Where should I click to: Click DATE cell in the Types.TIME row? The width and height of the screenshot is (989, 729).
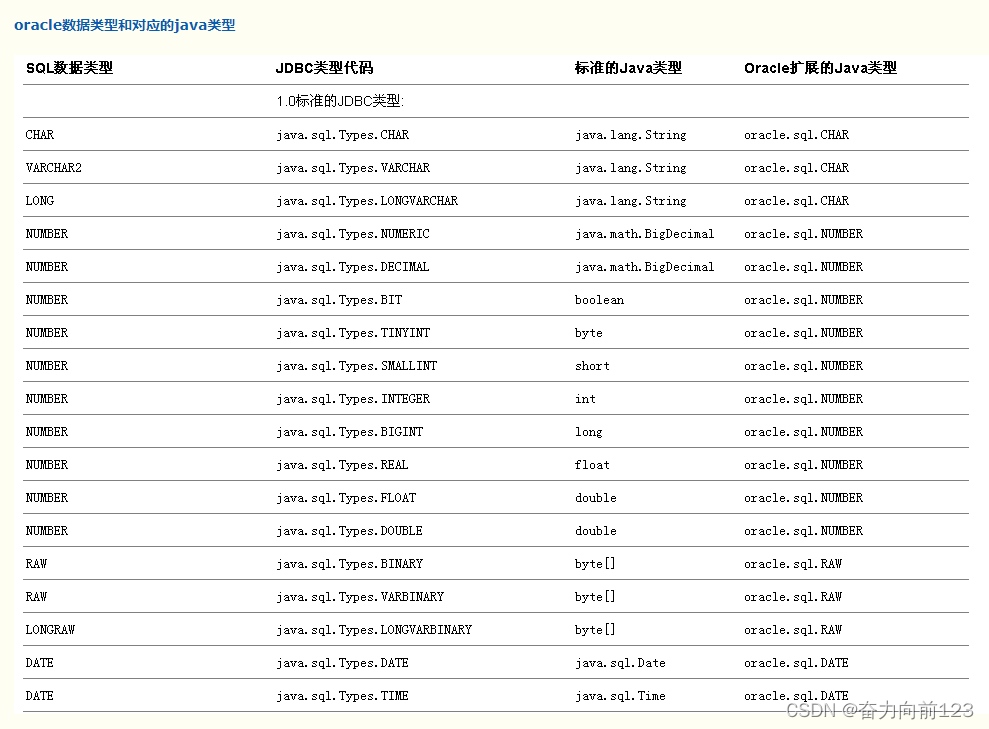coord(39,696)
